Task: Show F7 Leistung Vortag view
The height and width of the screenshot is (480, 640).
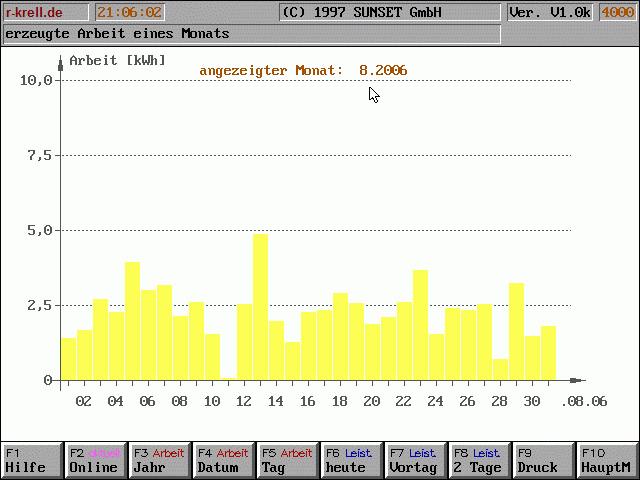Action: 415,460
